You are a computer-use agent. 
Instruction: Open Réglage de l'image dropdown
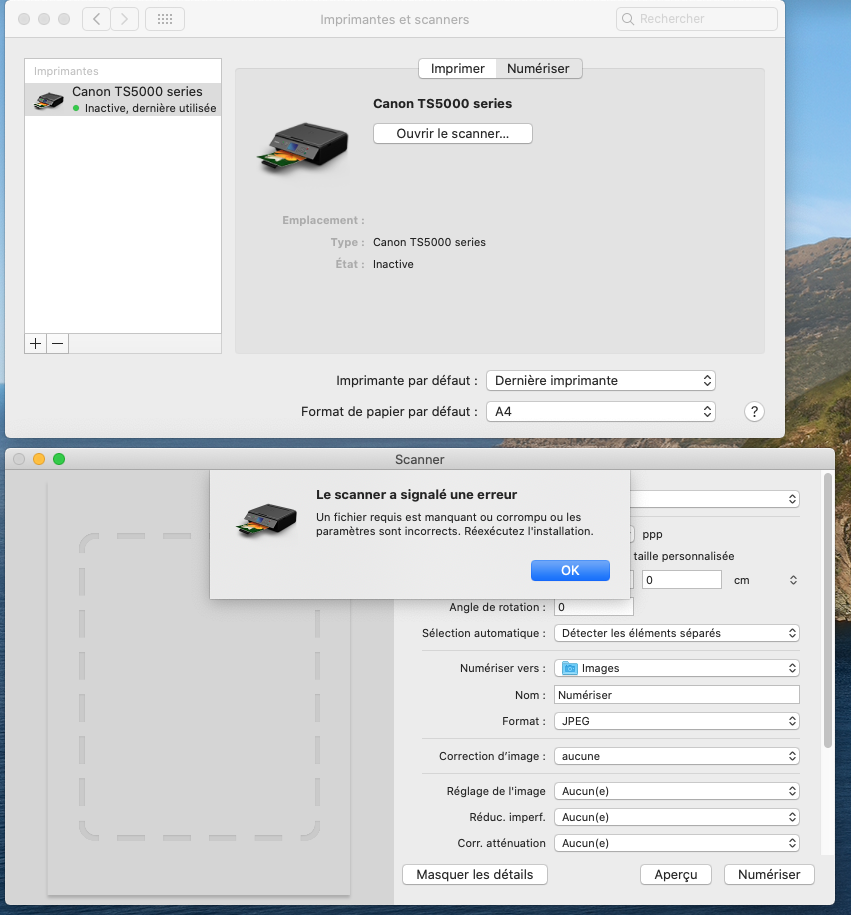(x=676, y=791)
